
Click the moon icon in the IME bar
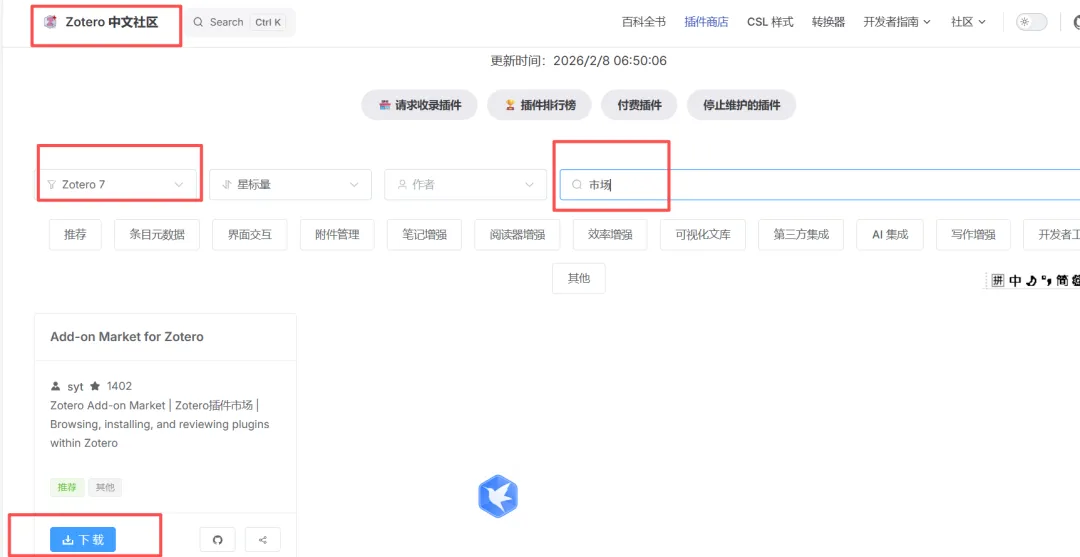[1031, 280]
